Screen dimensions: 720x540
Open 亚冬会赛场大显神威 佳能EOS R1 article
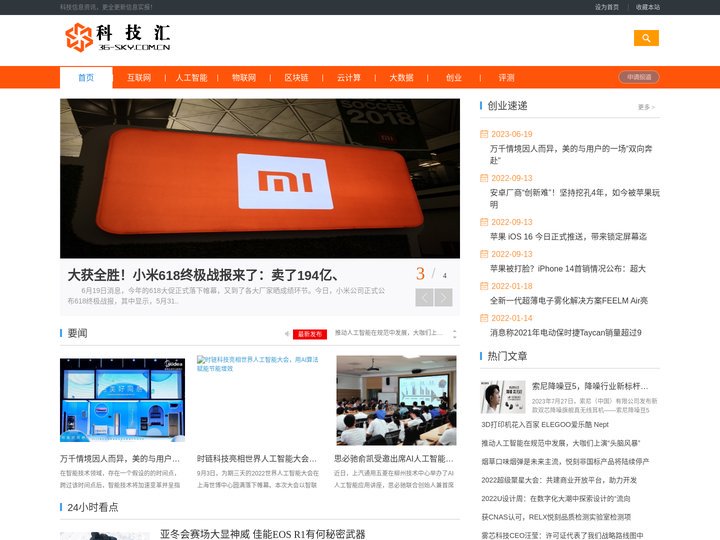point(263,534)
